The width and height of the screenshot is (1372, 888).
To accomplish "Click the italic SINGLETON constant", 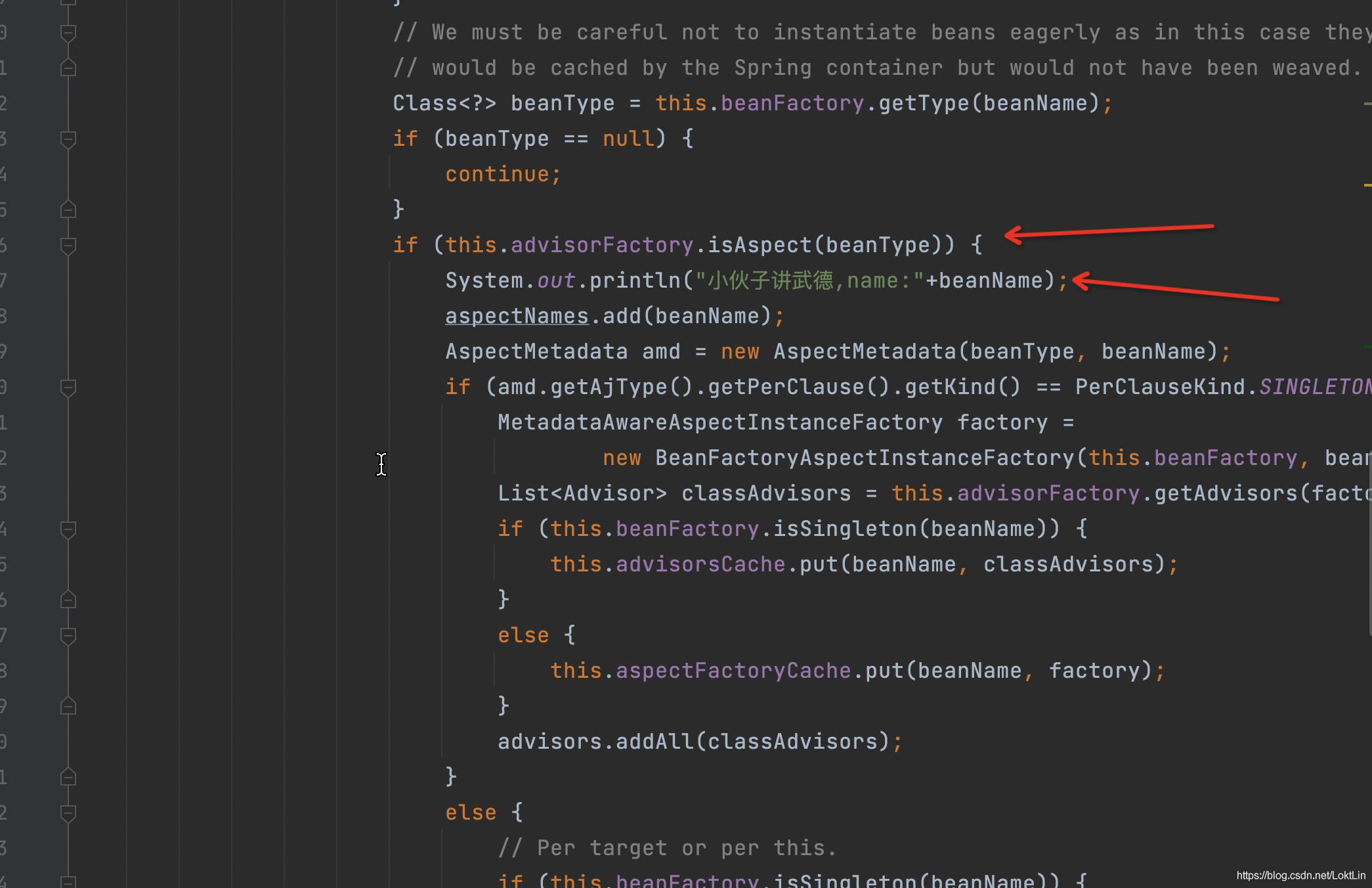I will 1314,387.
